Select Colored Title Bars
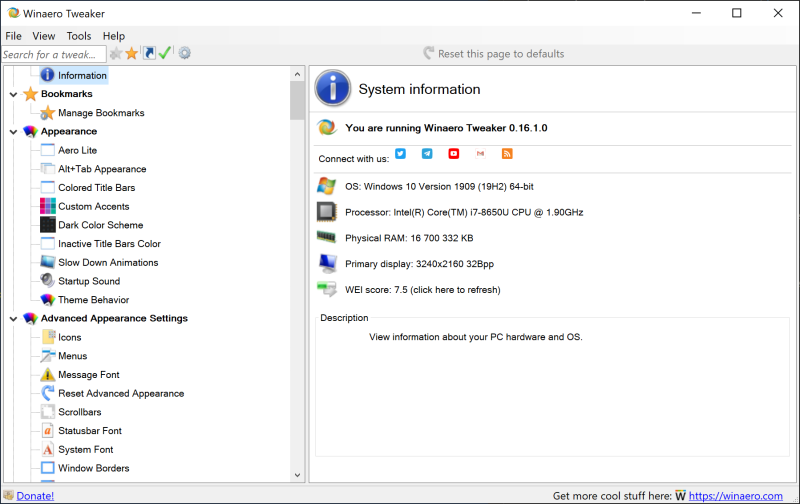Viewport: 800px width, 504px height. click(x=96, y=188)
